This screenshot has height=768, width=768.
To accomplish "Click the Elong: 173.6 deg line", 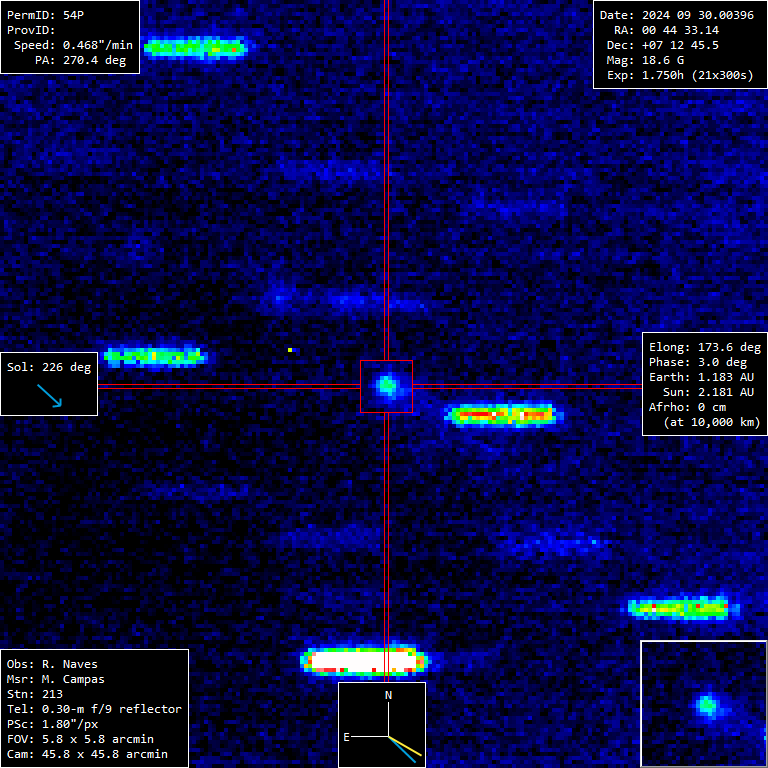I will tap(705, 347).
